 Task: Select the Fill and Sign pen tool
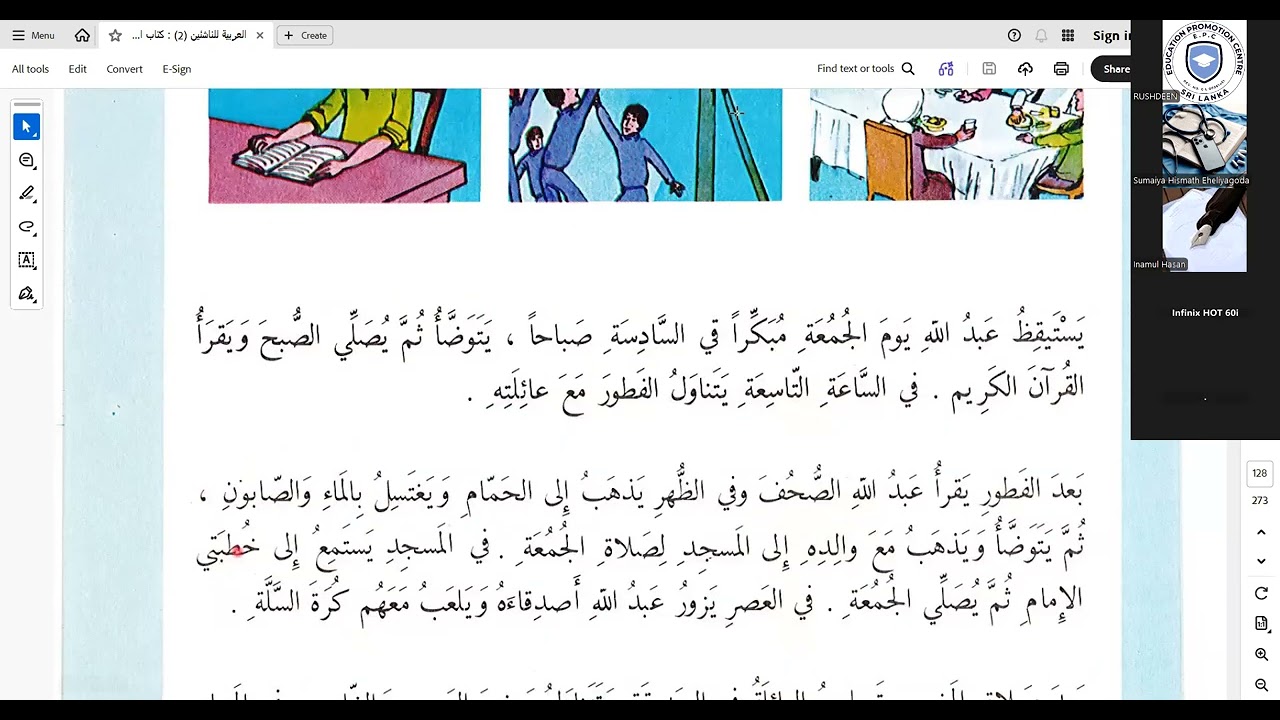pos(27,293)
